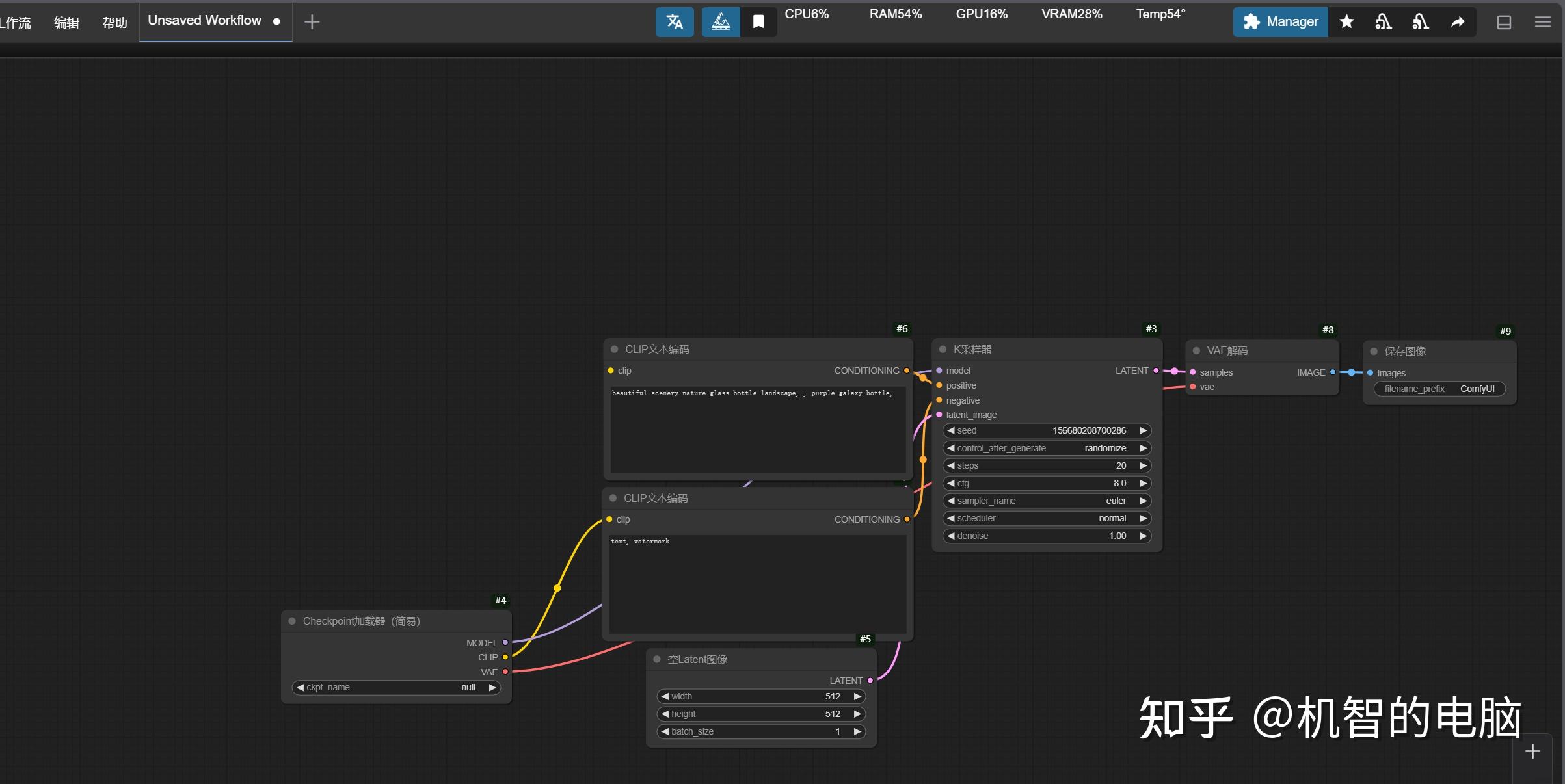1565x784 pixels.
Task: Open the scheduler dropdown showing normal
Action: pyautogui.click(x=1047, y=518)
